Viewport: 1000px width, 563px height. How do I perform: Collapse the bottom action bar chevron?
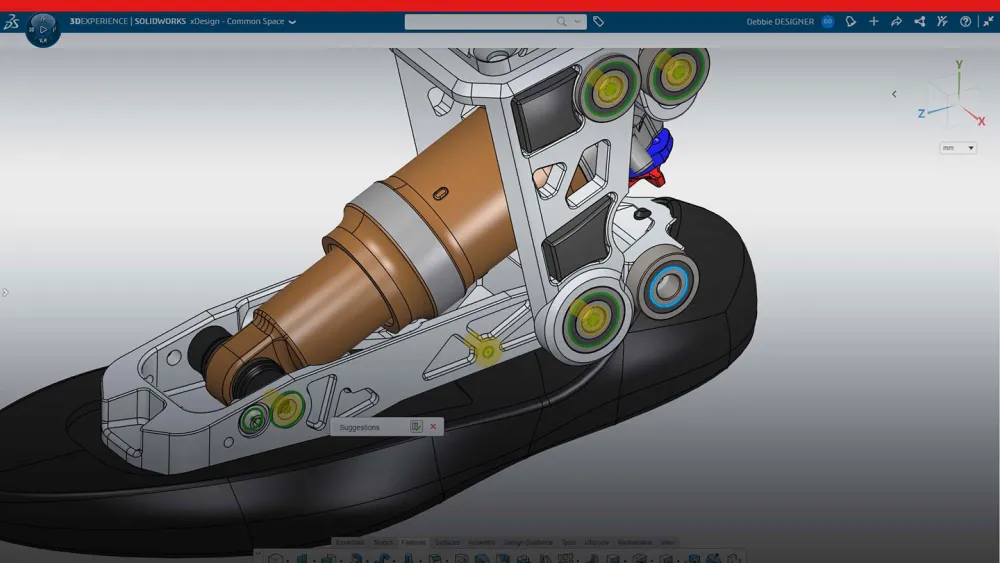(x=258, y=554)
